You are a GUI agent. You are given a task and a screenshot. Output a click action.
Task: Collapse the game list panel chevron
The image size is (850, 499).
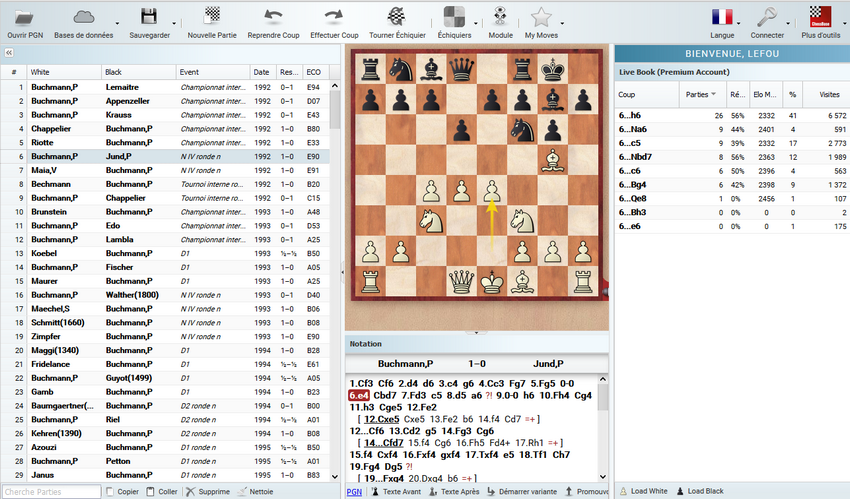pyautogui.click(x=9, y=53)
